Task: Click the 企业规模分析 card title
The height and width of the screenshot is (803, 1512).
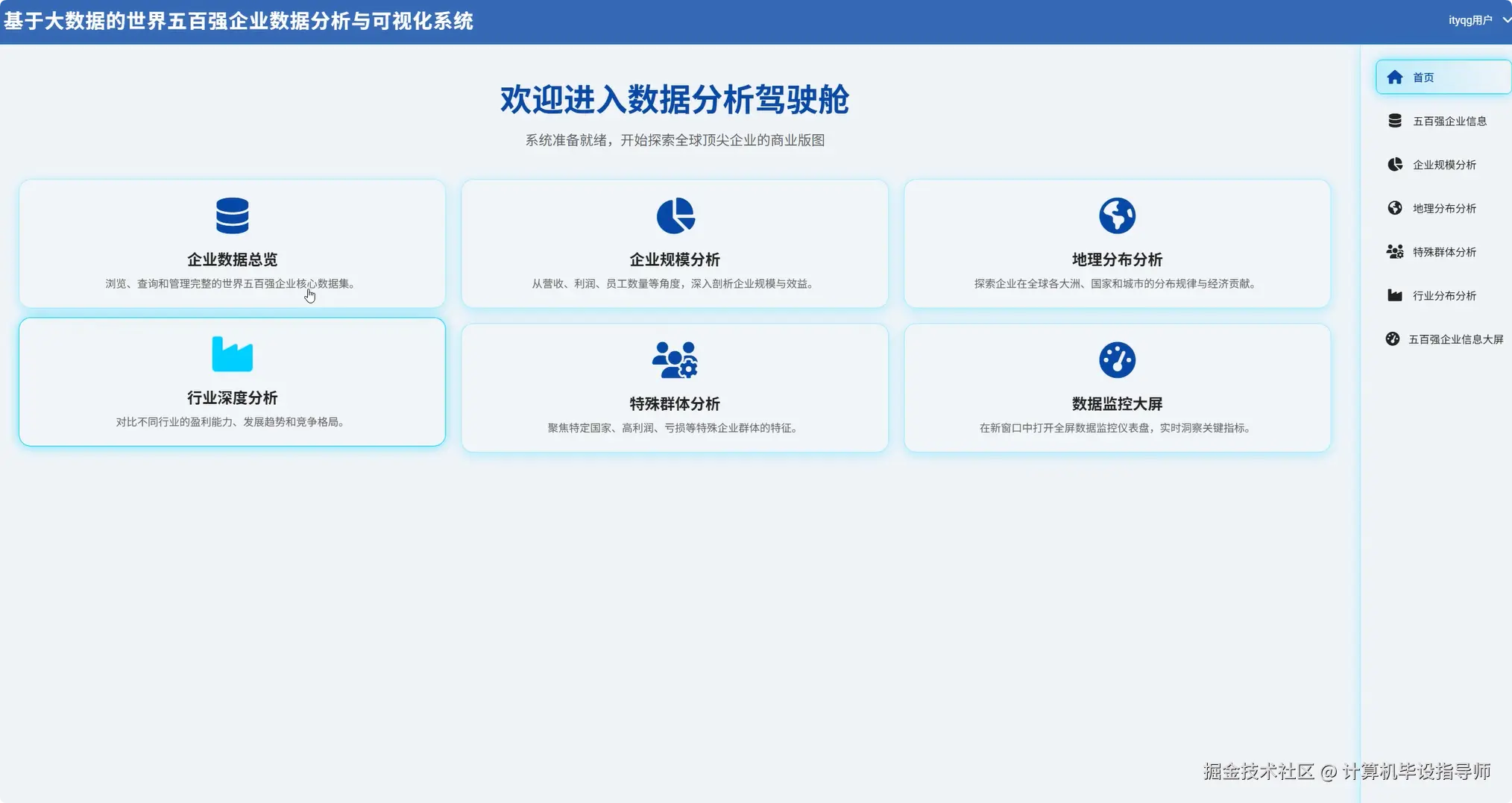Action: tap(675, 259)
